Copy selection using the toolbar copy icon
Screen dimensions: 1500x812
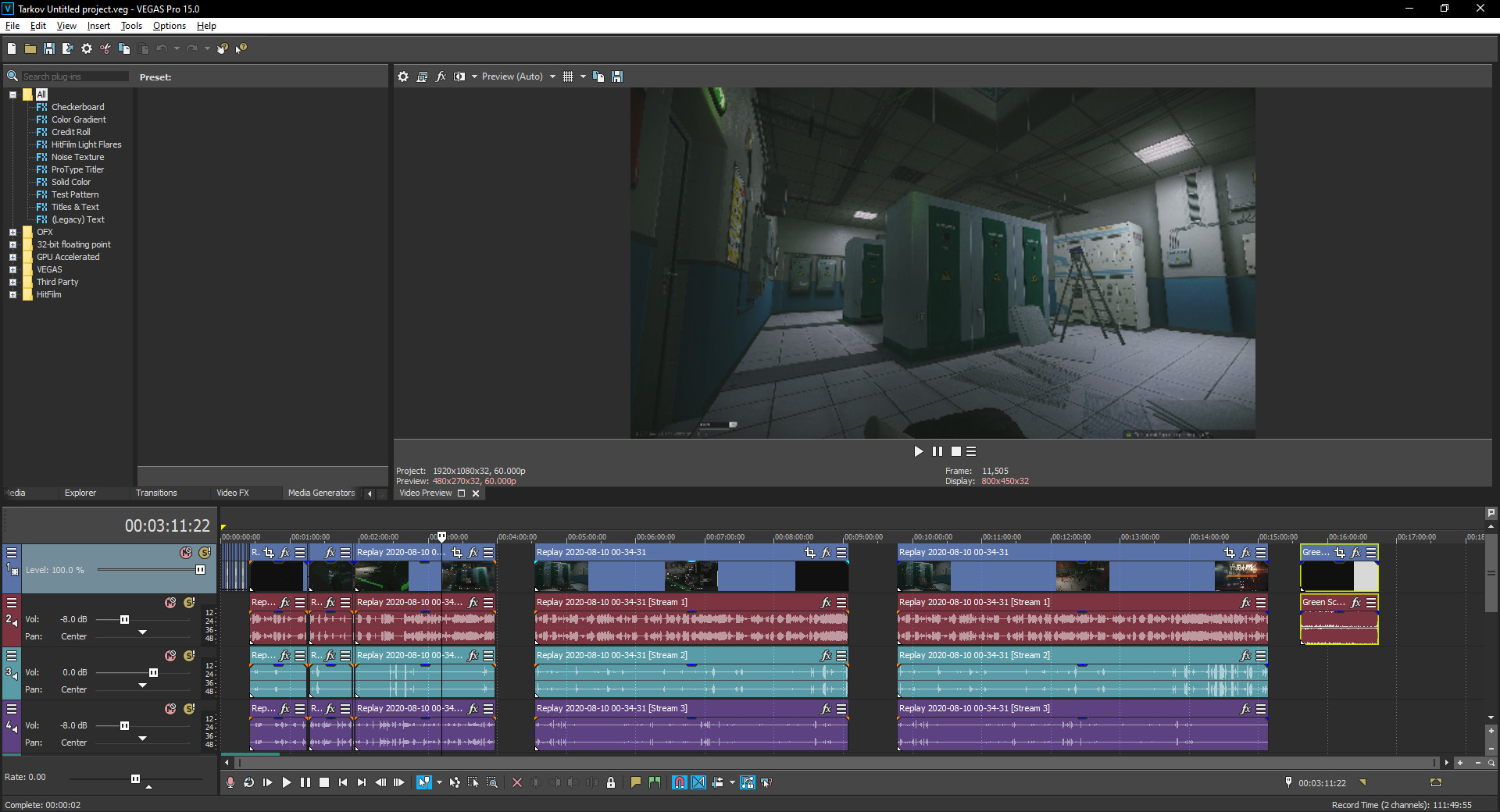(124, 48)
